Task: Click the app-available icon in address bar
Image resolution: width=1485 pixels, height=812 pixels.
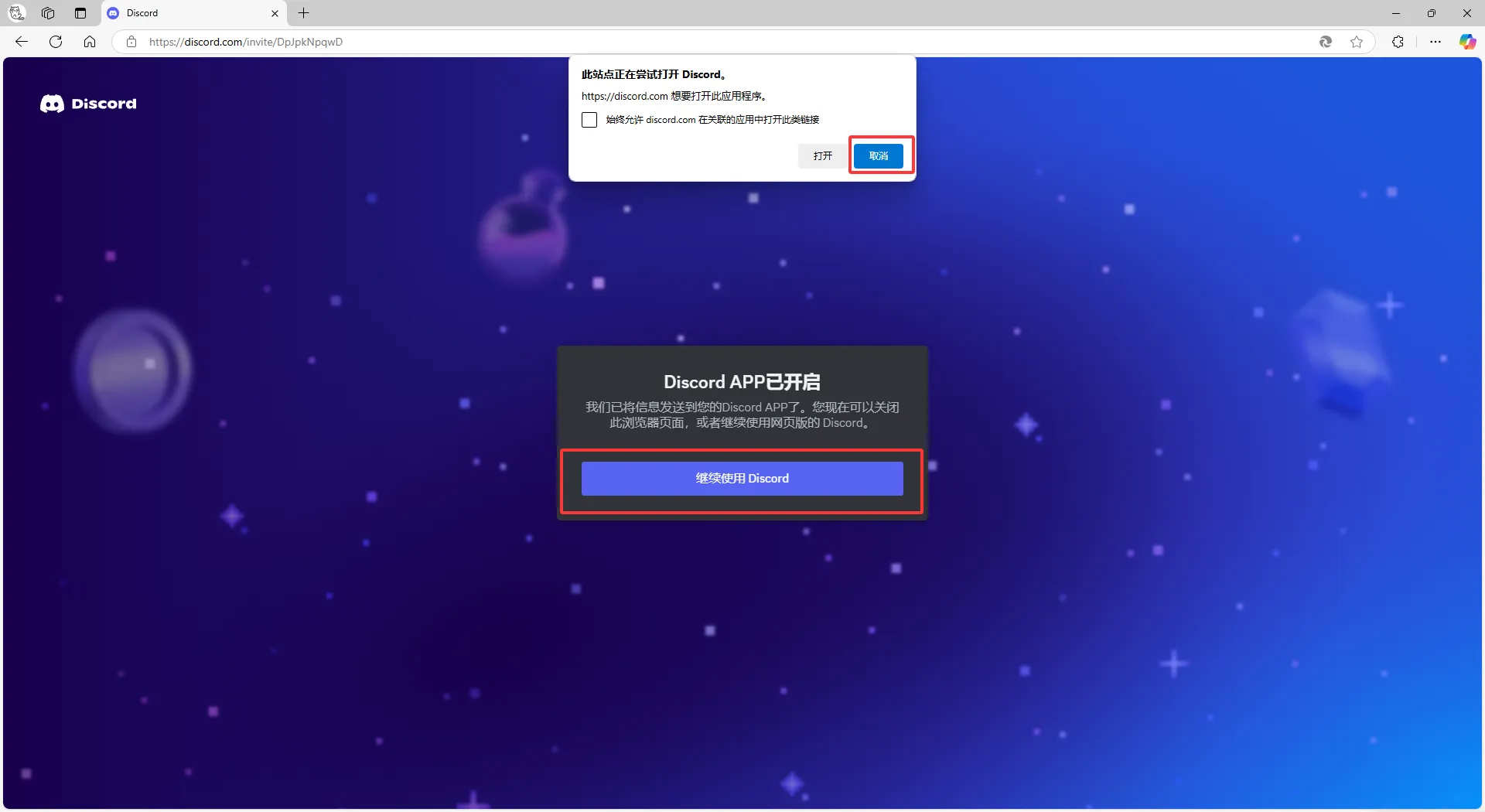Action: tap(1326, 42)
